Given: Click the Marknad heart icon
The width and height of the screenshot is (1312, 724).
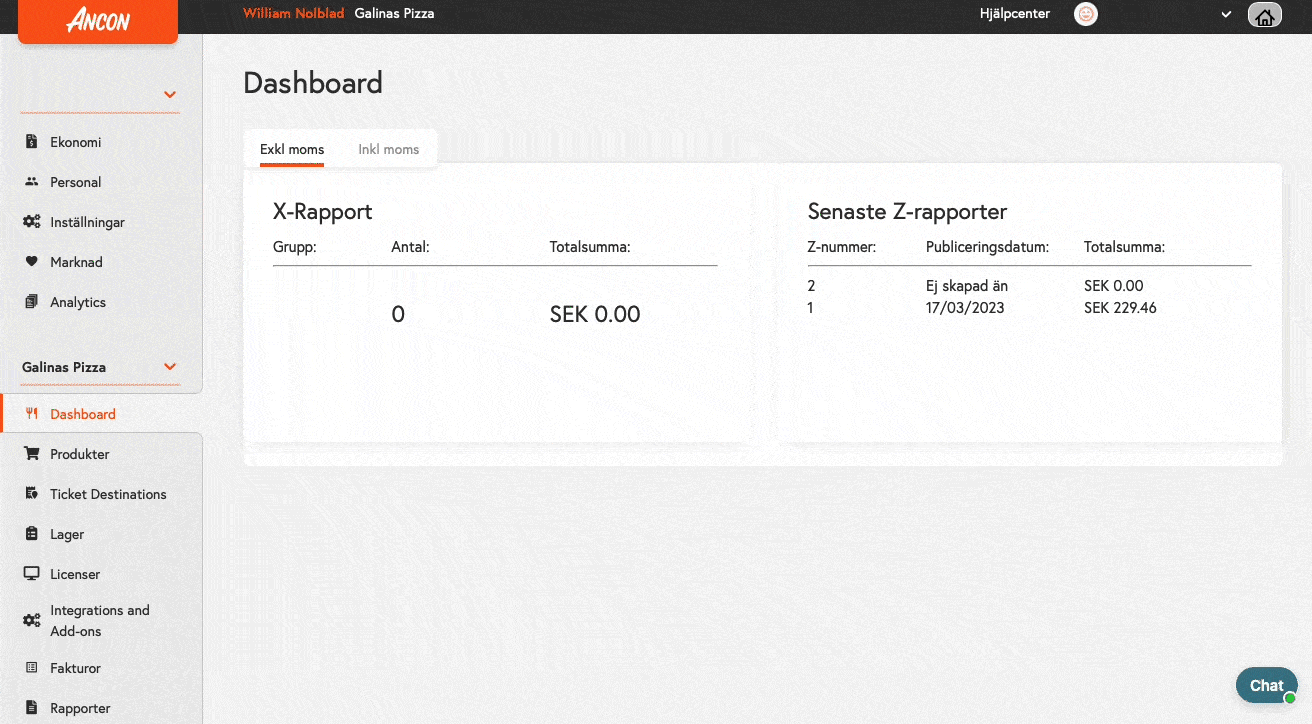Looking at the screenshot, I should tap(31, 262).
